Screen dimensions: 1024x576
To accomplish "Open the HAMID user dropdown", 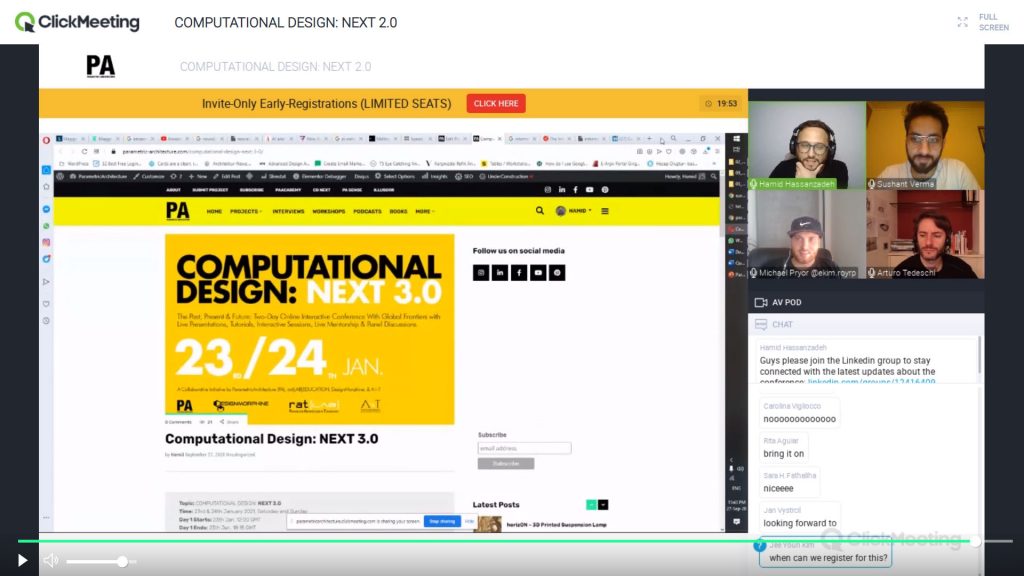I will click(x=574, y=211).
